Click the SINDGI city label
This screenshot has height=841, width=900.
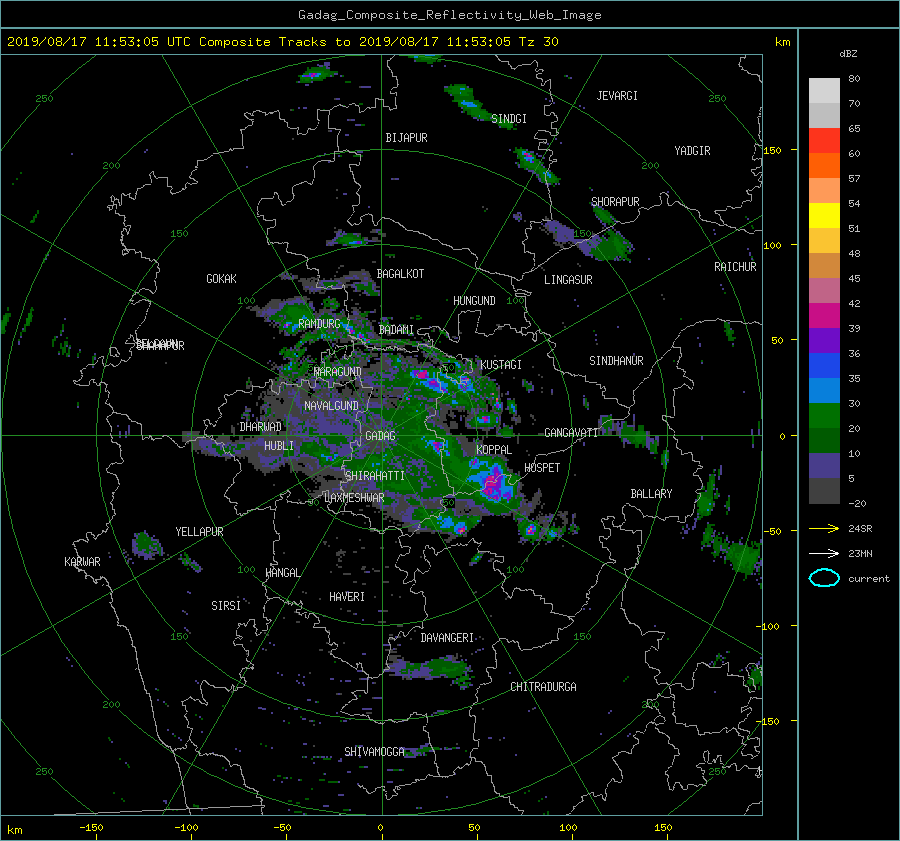(x=509, y=119)
